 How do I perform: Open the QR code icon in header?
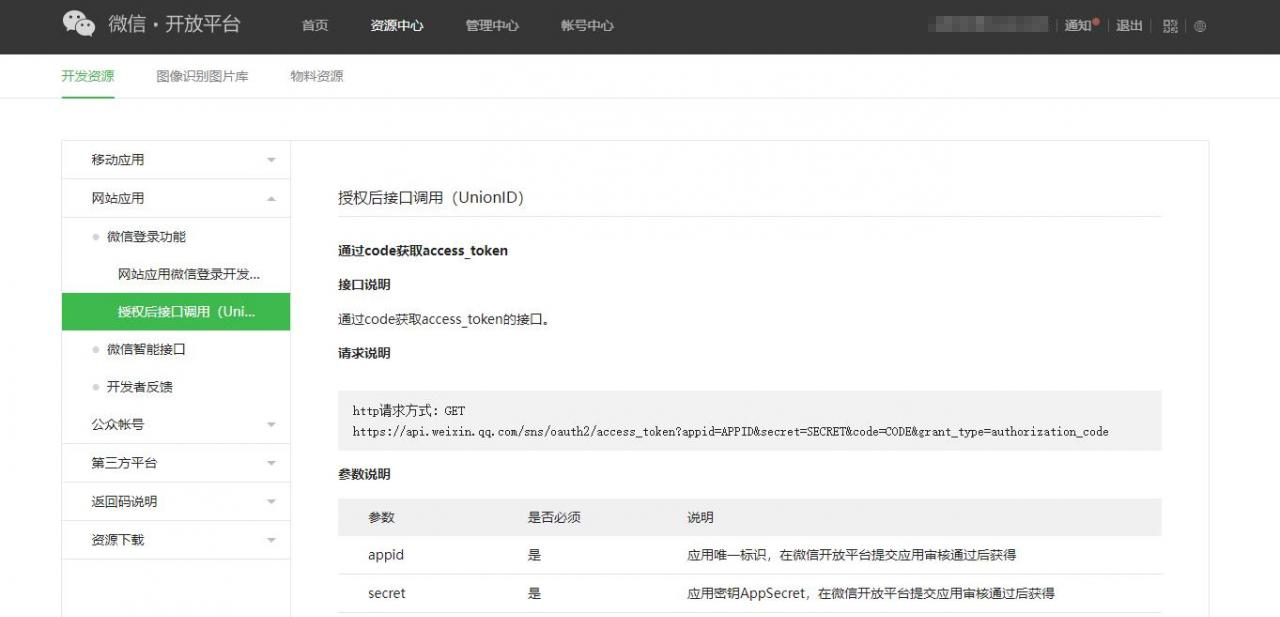1170,26
